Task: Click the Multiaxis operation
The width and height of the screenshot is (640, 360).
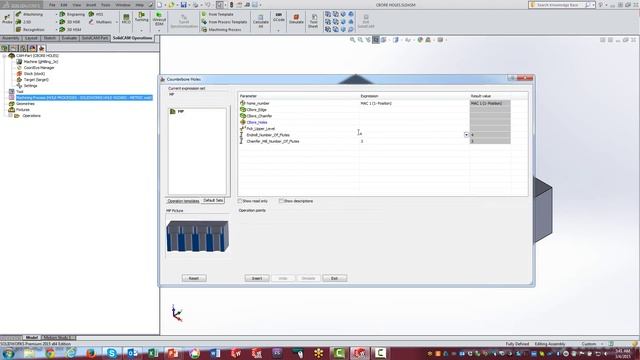Action: tap(100, 22)
